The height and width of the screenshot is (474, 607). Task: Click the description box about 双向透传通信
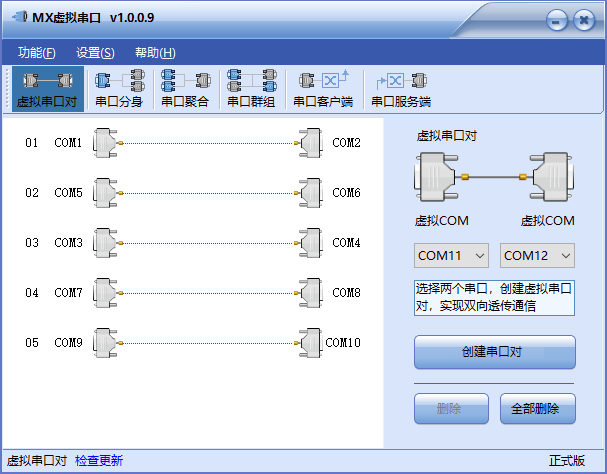(494, 298)
